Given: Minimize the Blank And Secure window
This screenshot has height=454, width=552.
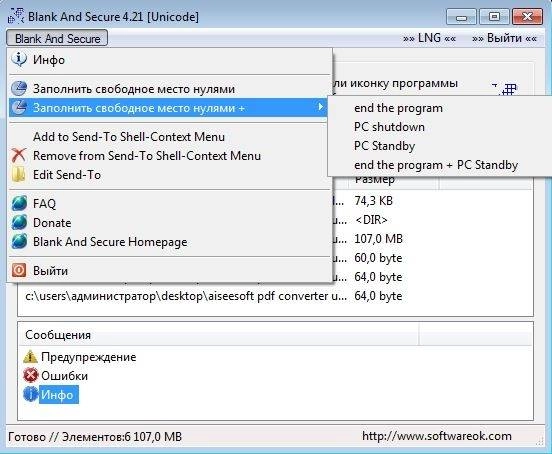Looking at the screenshot, I should [x=461, y=17].
